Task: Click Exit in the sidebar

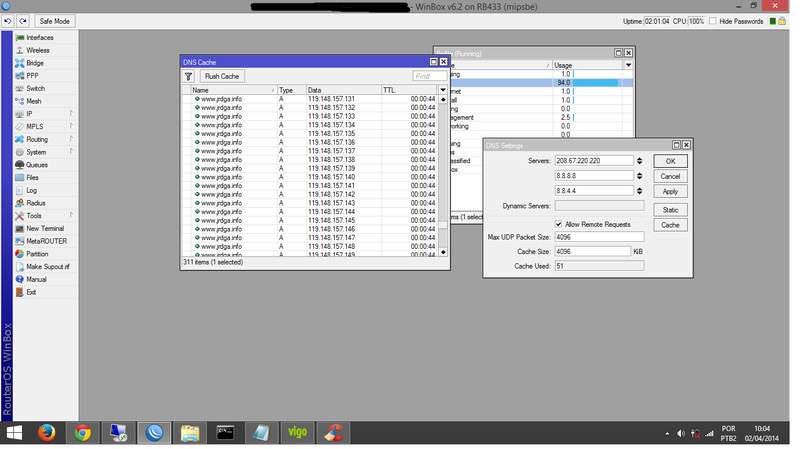Action: click(31, 292)
